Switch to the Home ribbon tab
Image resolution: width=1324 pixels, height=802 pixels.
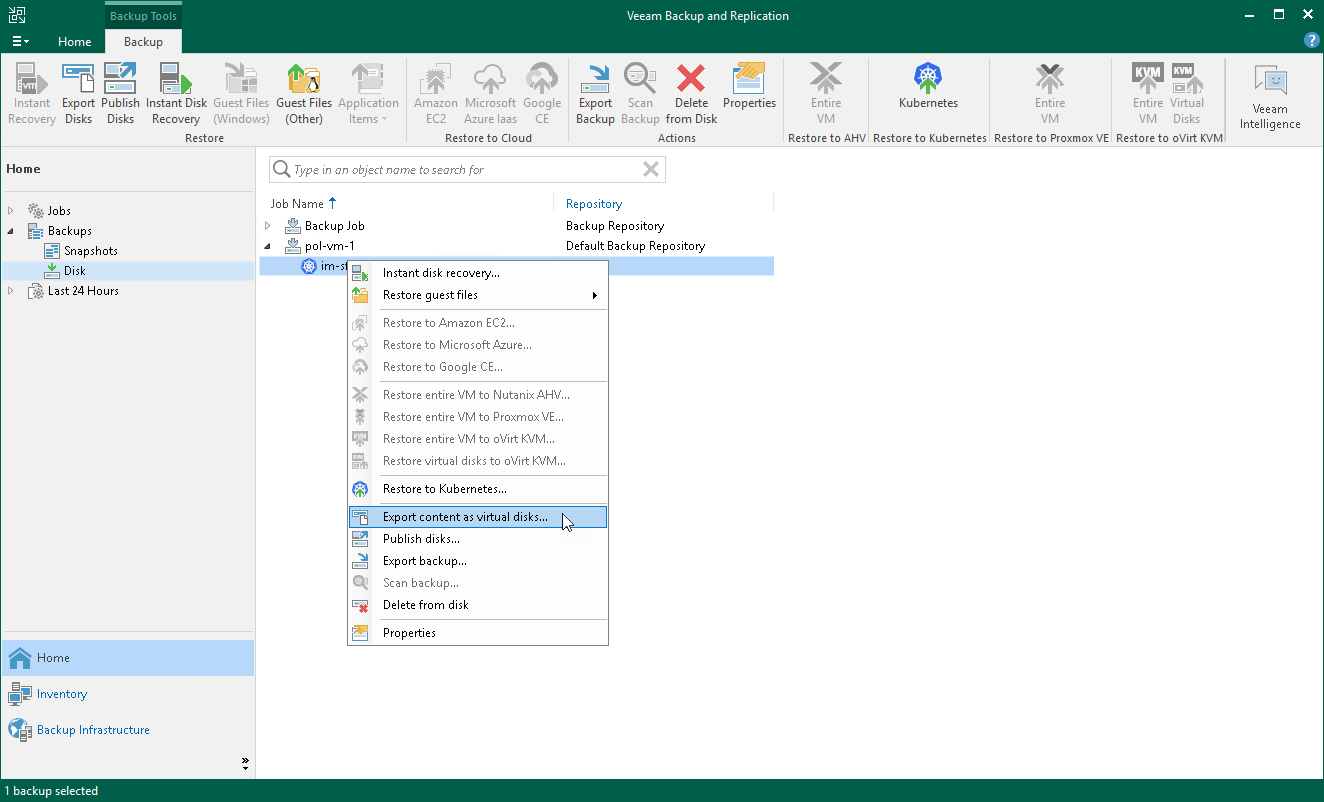click(74, 42)
